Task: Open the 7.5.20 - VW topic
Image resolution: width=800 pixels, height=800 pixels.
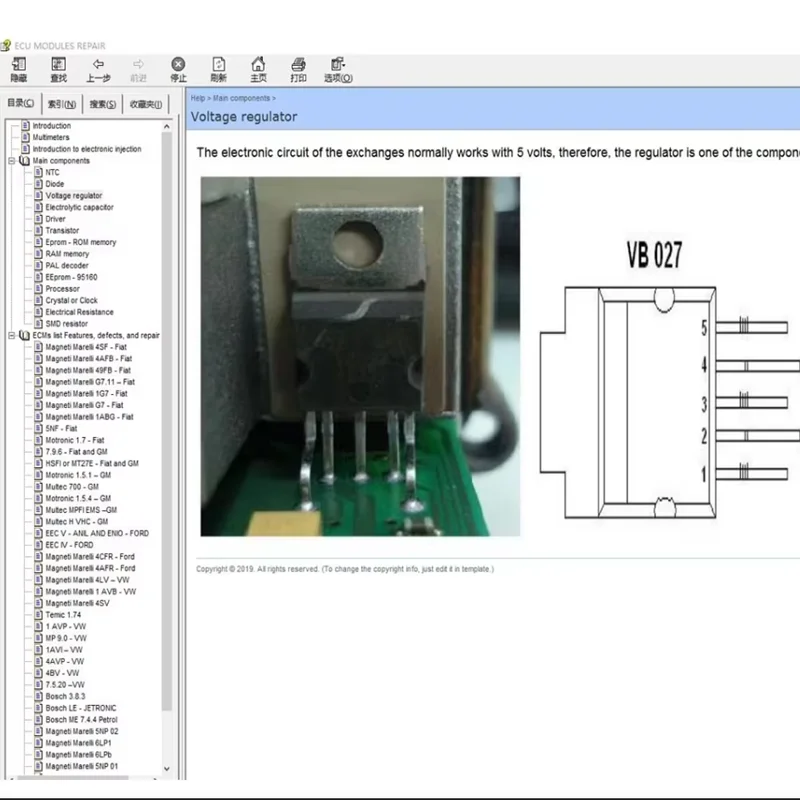Action: tap(65, 685)
